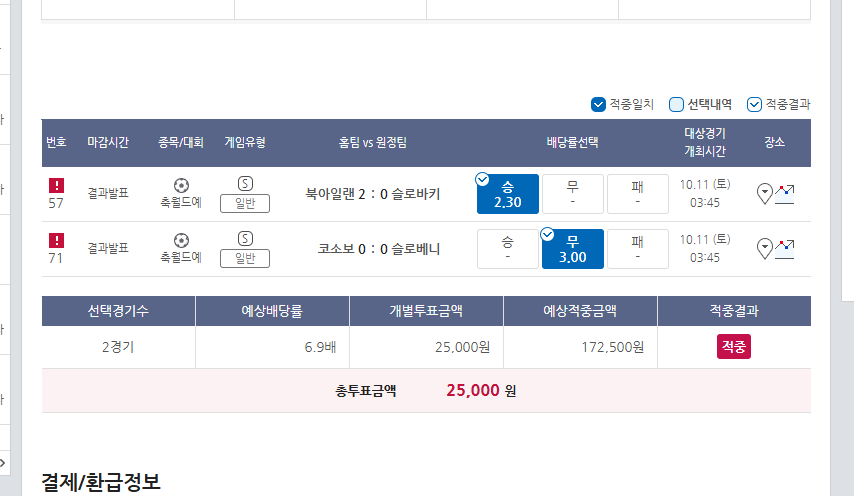Select 패 option for 북아일랜 vs 슬로바키

637,194
